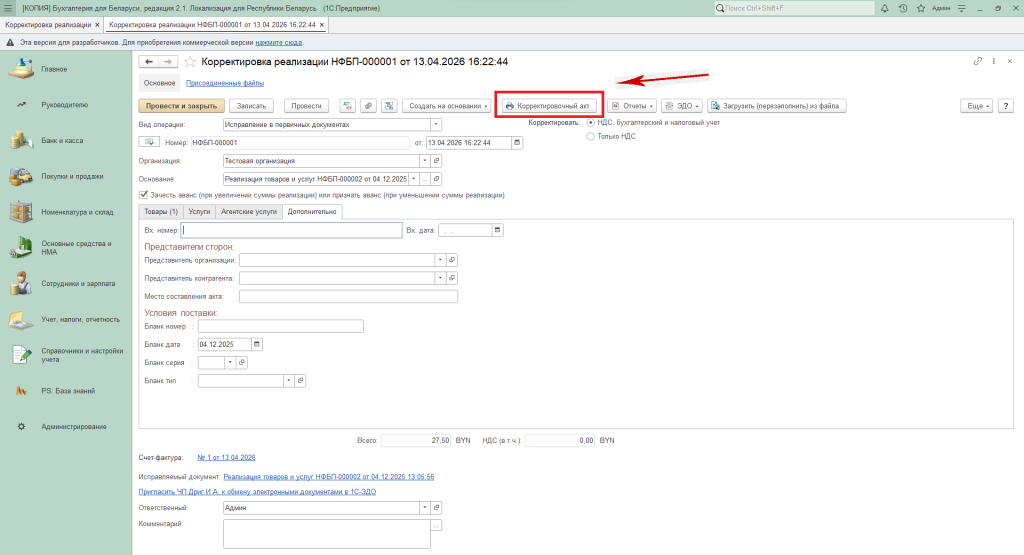Select radio НДС, бухгалтерский и налоговый учет
Screen dimensions: 1024x555
(x=590, y=123)
